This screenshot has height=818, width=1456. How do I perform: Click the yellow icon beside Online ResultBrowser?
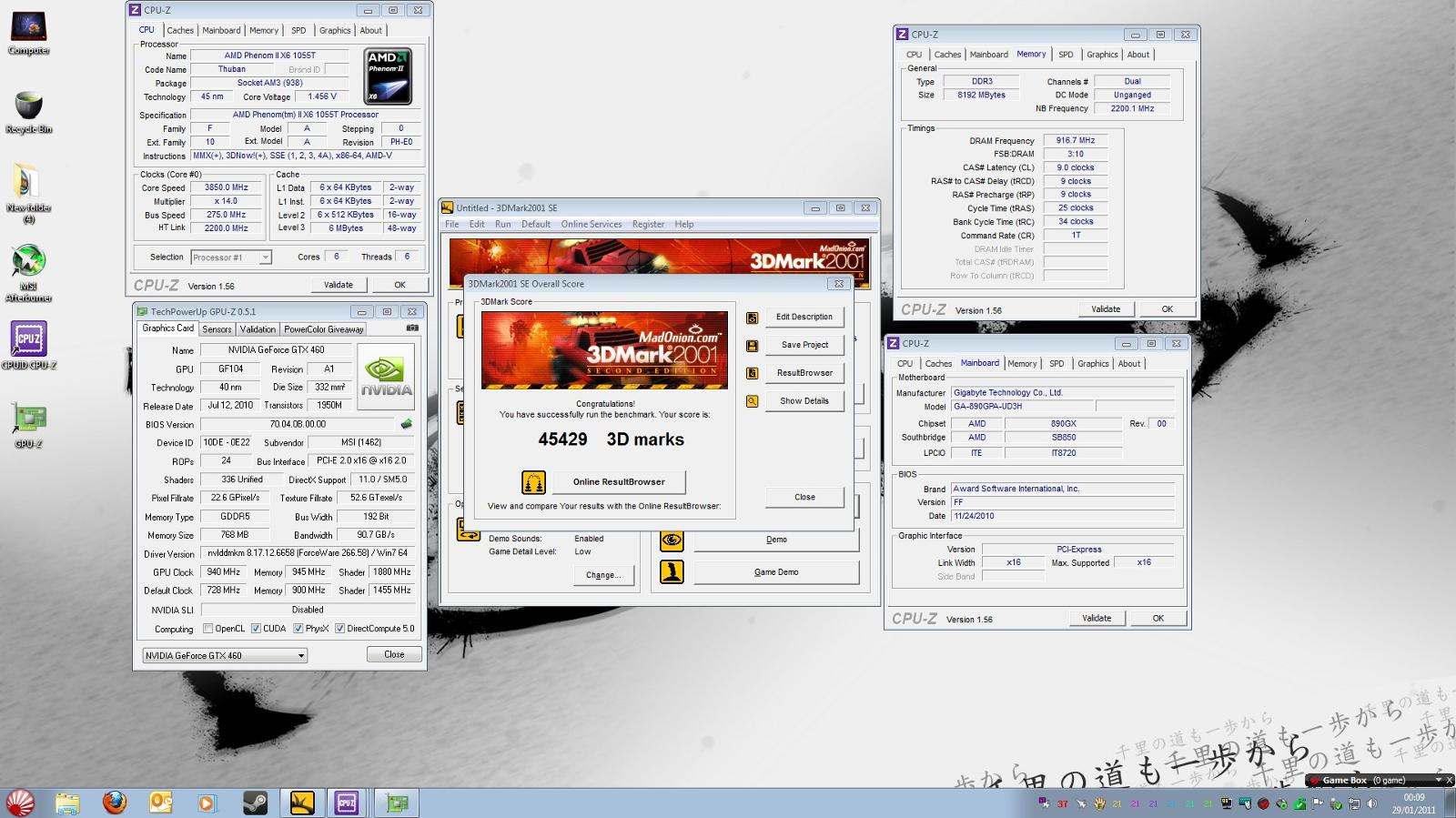pyautogui.click(x=533, y=481)
